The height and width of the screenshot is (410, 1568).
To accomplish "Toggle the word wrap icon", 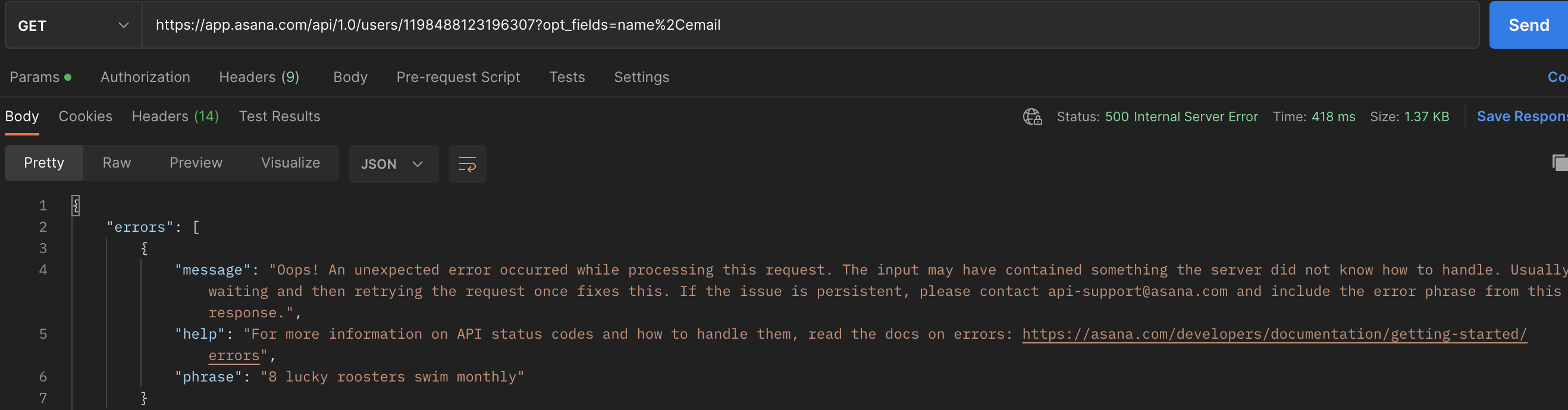I will pos(467,163).
